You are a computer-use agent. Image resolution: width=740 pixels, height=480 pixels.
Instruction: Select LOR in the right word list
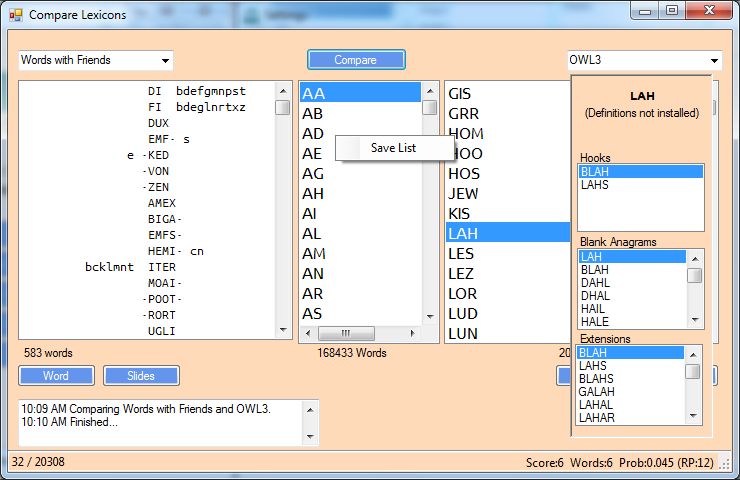tap(508, 294)
